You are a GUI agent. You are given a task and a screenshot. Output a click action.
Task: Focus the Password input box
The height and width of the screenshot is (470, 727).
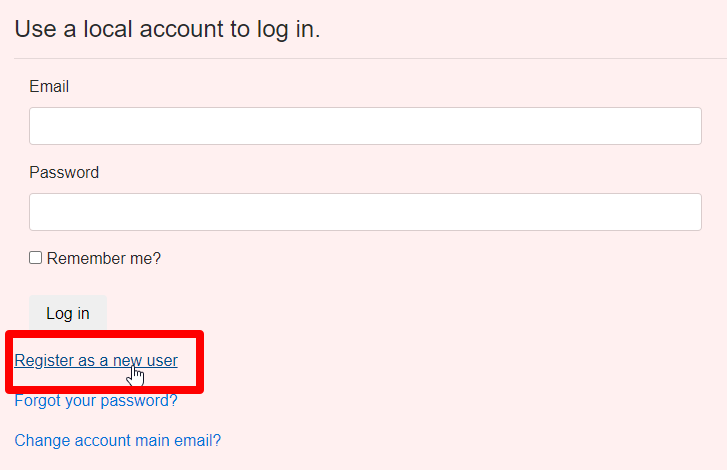tap(365, 212)
